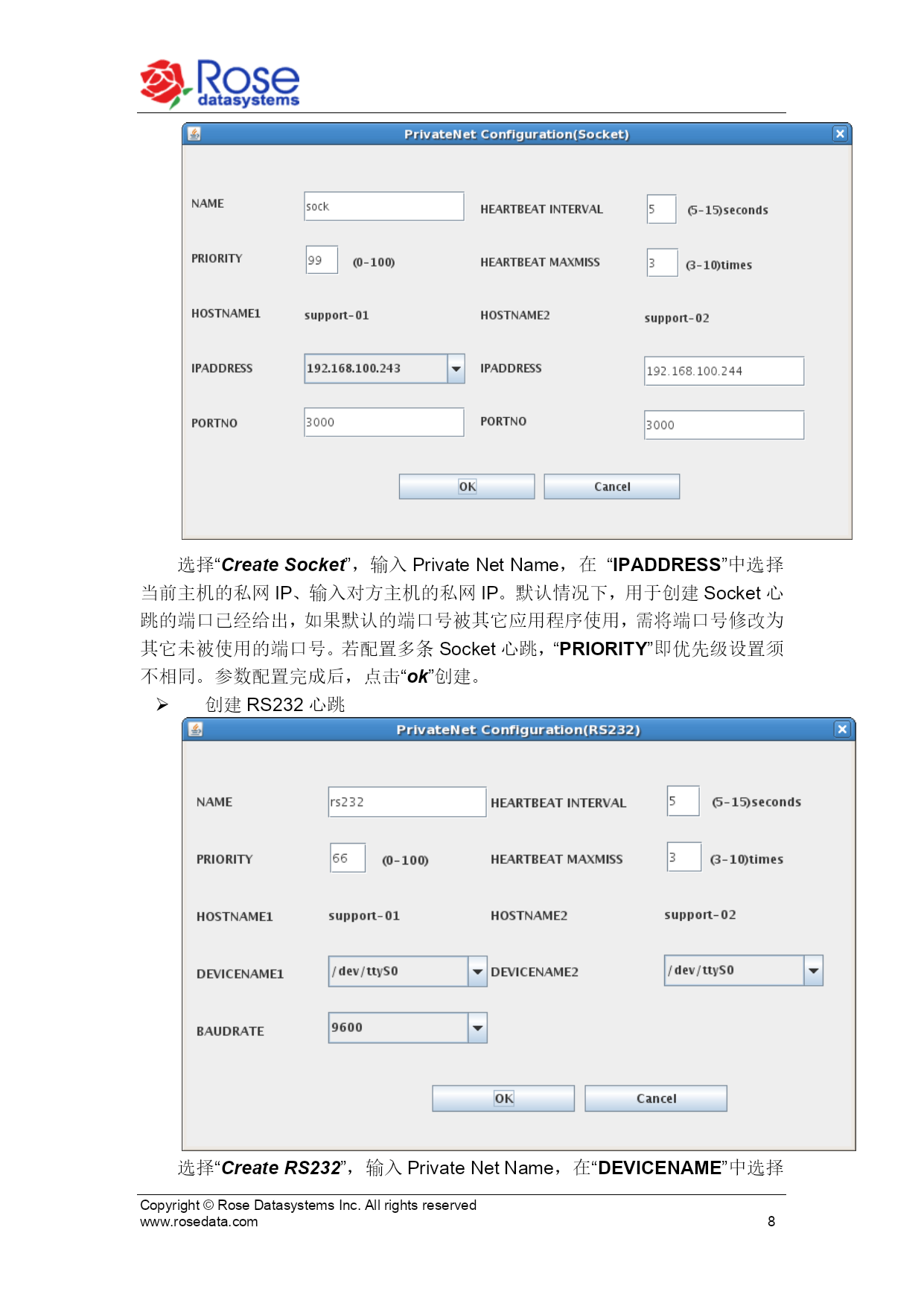Click the DEVICENAME2 label

[x=534, y=972]
